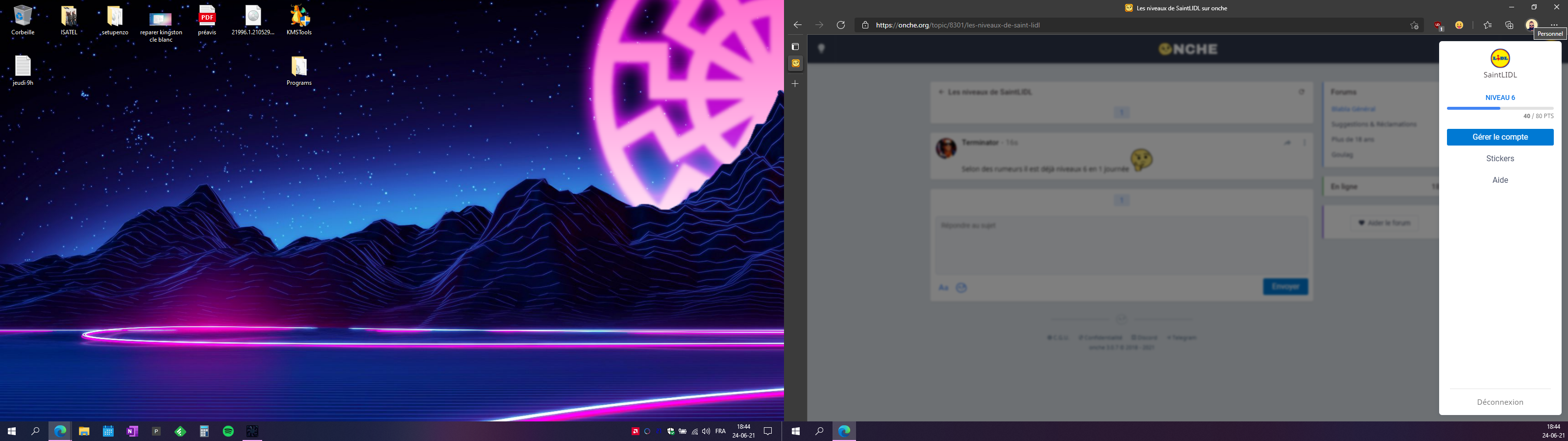Add this page to favorites with star icon
The width and height of the screenshot is (1568, 441).
click(1414, 25)
